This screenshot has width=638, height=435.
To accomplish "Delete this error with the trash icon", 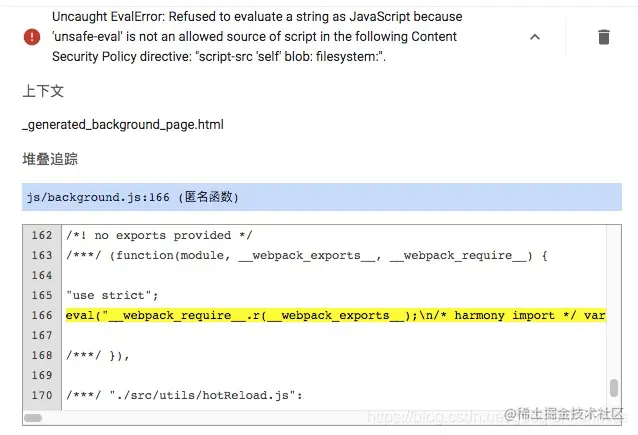I will 603,37.
